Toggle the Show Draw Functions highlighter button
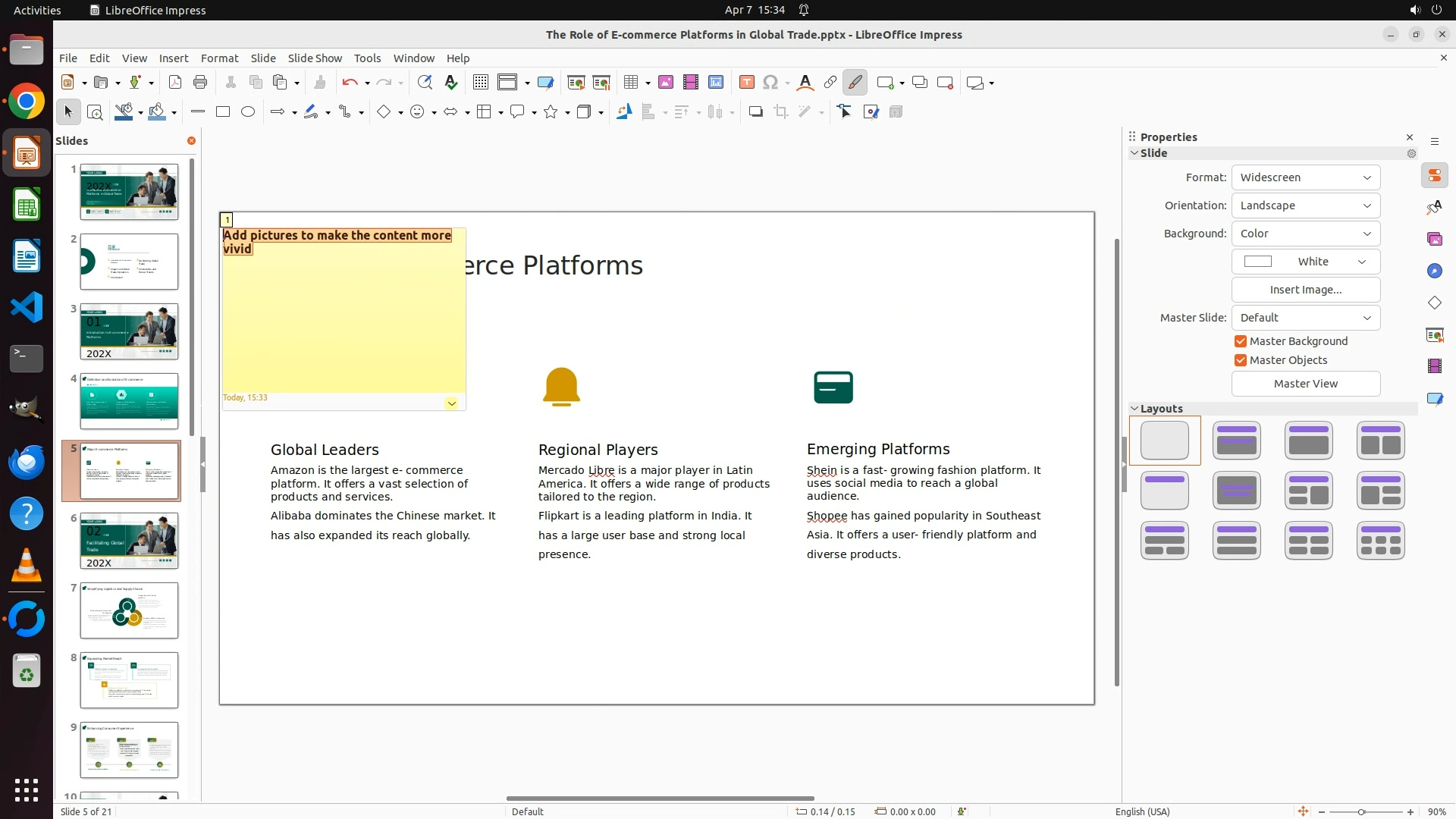The width and height of the screenshot is (1456, 819). point(855,83)
